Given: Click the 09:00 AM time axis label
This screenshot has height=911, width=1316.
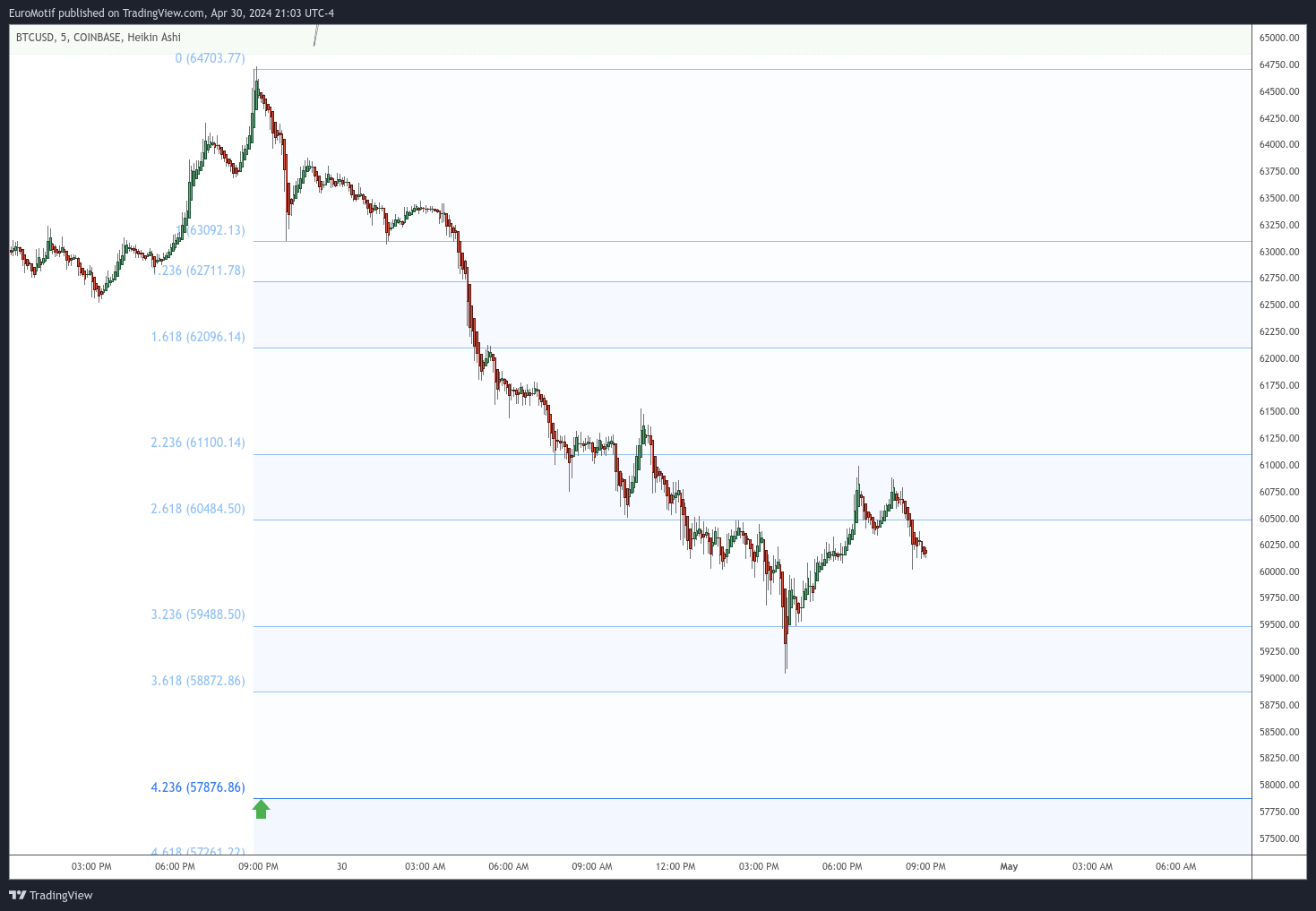Looking at the screenshot, I should (592, 866).
